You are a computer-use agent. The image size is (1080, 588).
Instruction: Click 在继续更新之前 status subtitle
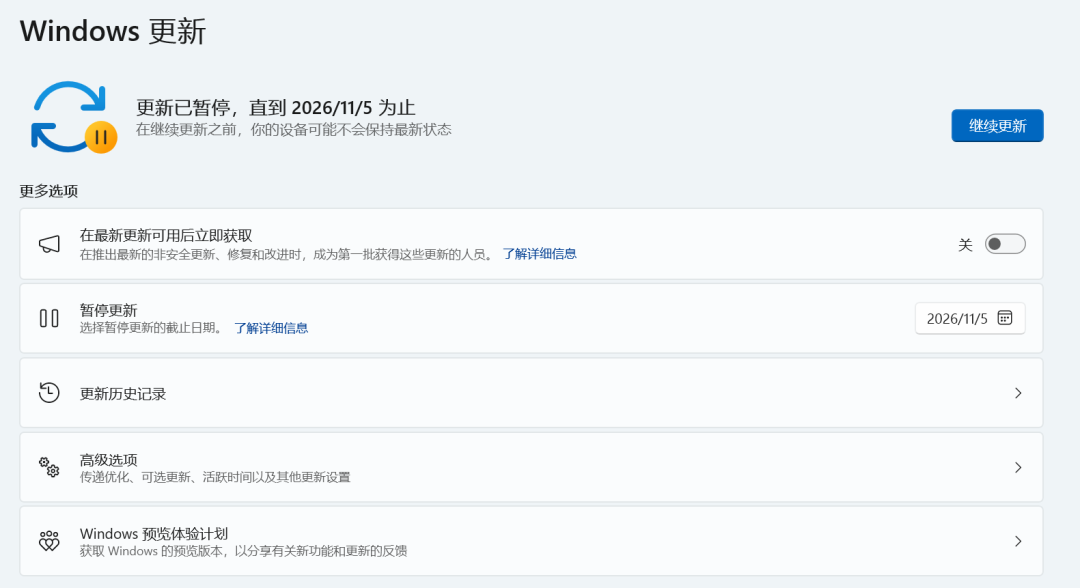point(293,129)
